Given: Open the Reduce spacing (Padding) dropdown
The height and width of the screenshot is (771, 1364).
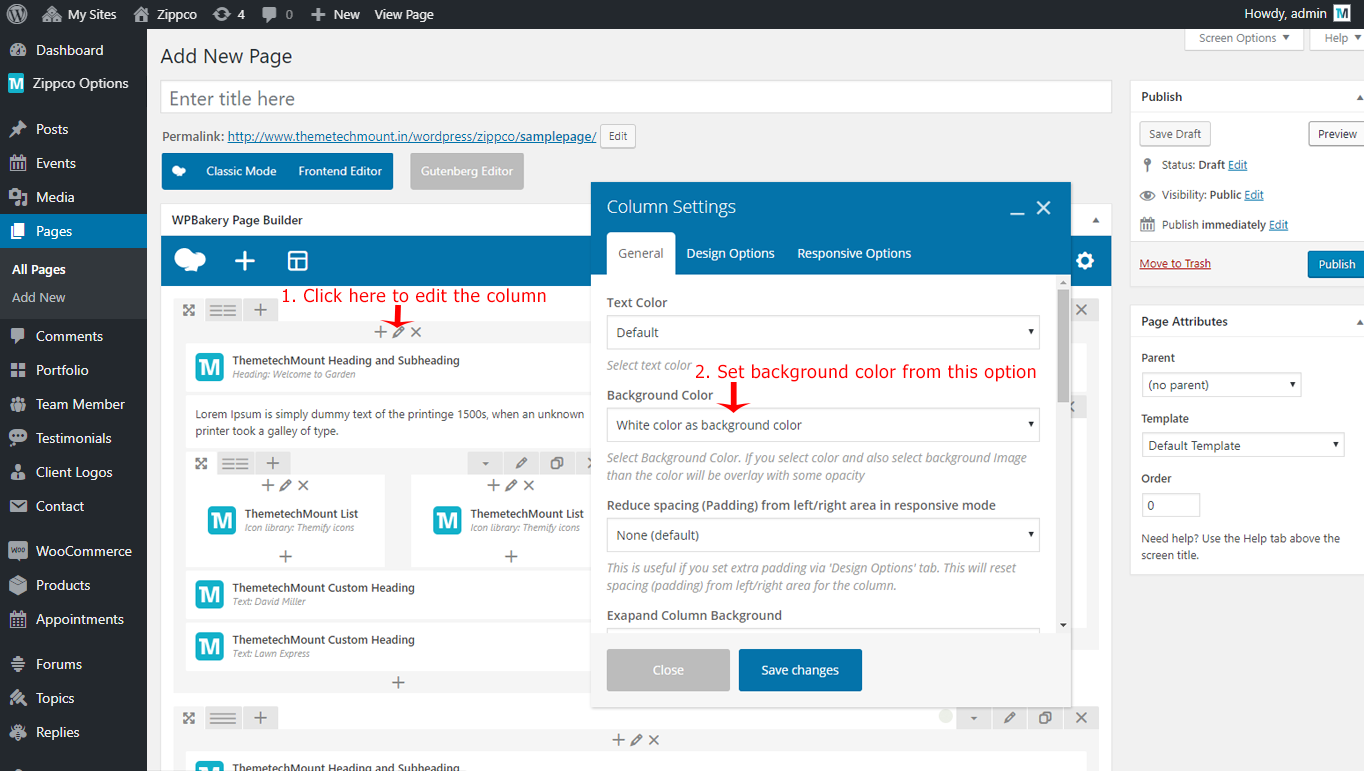Looking at the screenshot, I should pos(823,535).
